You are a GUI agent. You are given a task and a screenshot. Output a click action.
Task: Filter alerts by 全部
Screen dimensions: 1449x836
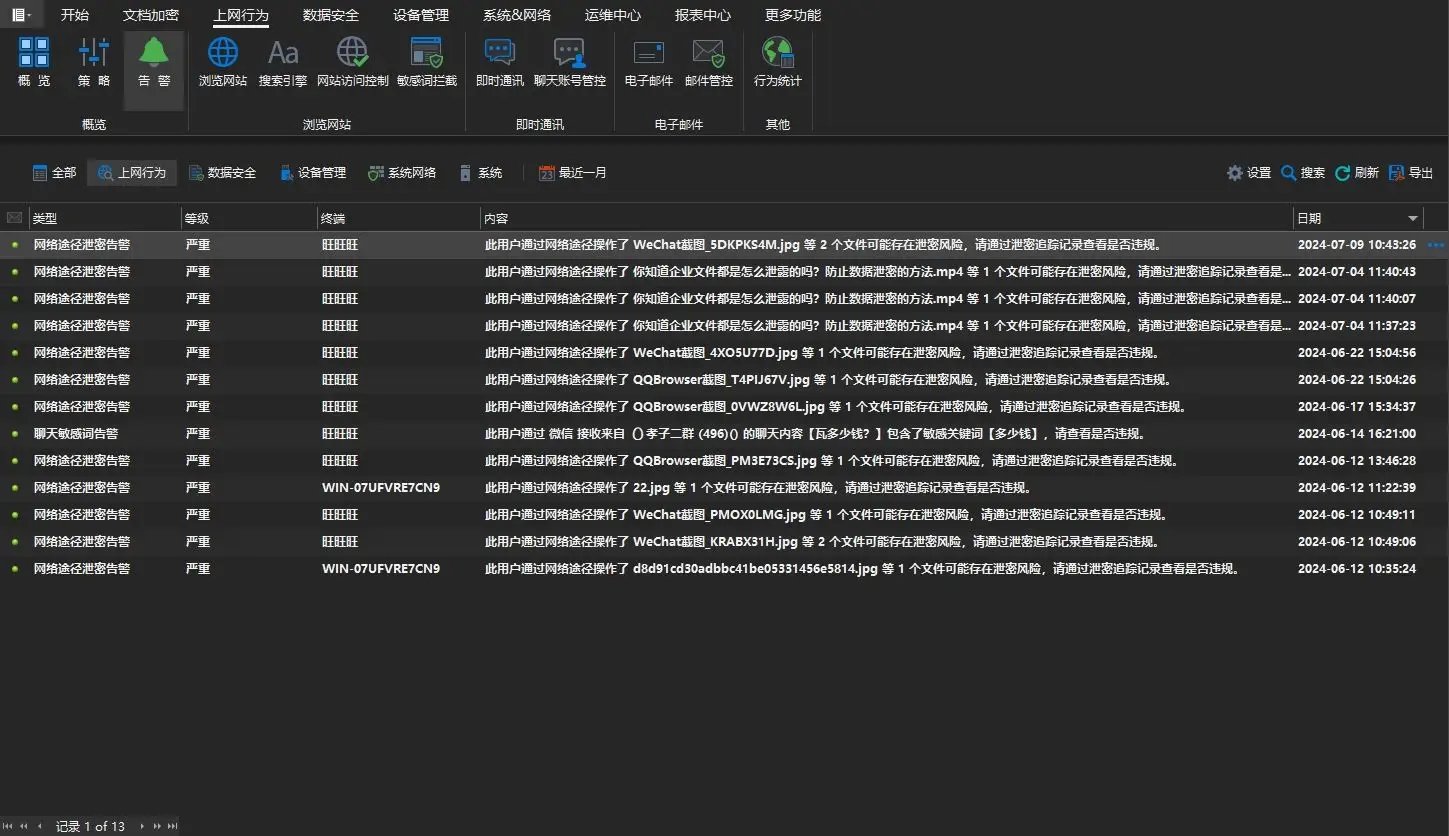tap(54, 173)
